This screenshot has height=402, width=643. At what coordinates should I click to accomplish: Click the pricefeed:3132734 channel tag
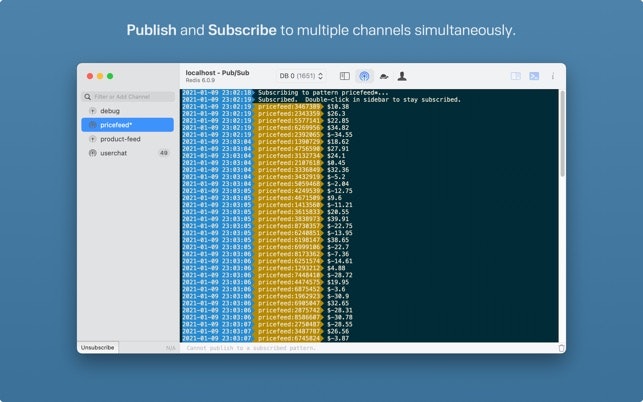point(289,155)
